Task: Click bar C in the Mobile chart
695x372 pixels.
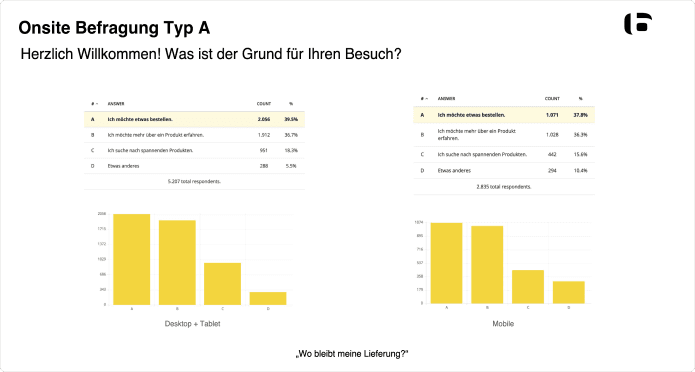Action: pyautogui.click(x=528, y=287)
